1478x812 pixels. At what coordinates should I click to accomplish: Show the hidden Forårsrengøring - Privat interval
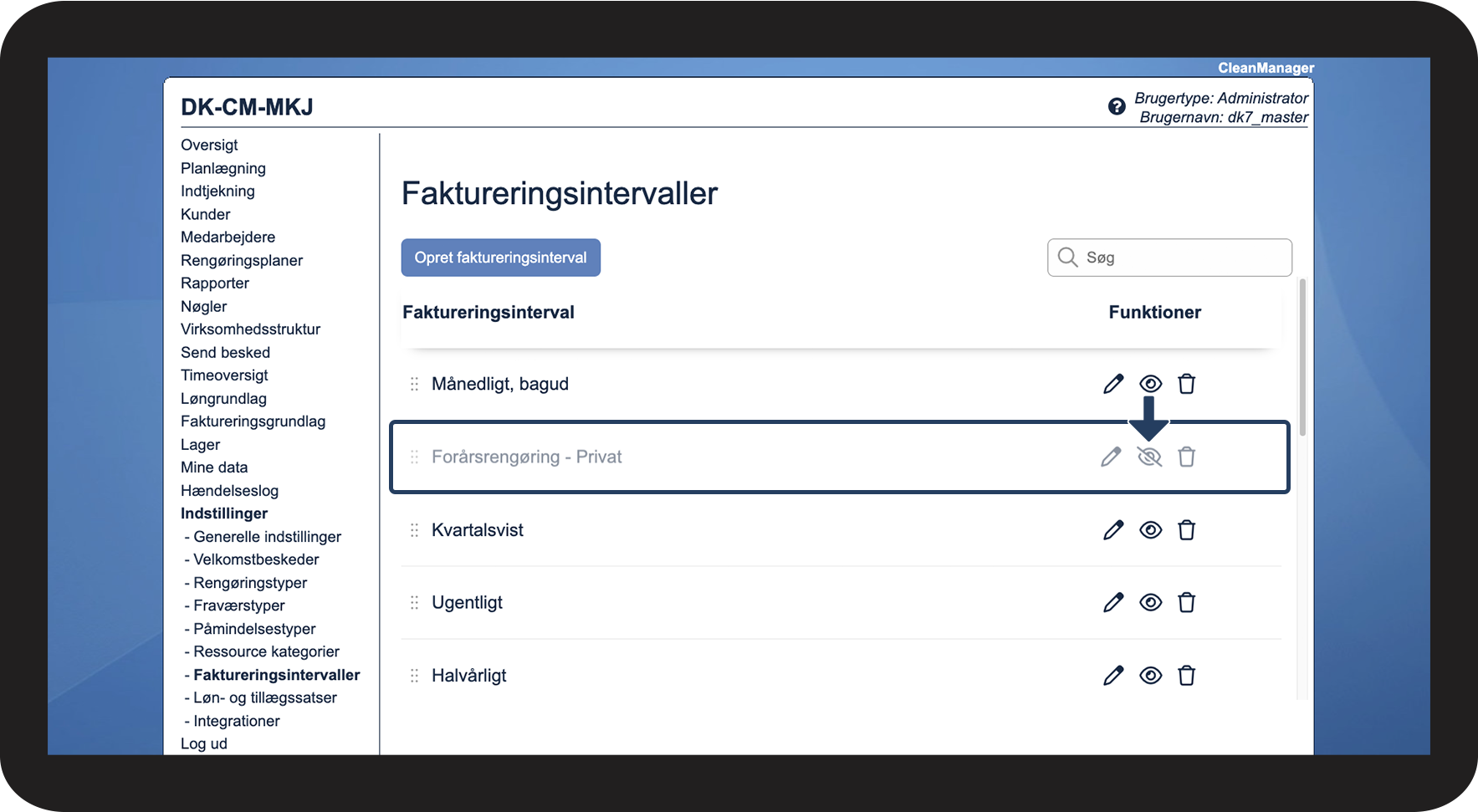click(x=1150, y=457)
